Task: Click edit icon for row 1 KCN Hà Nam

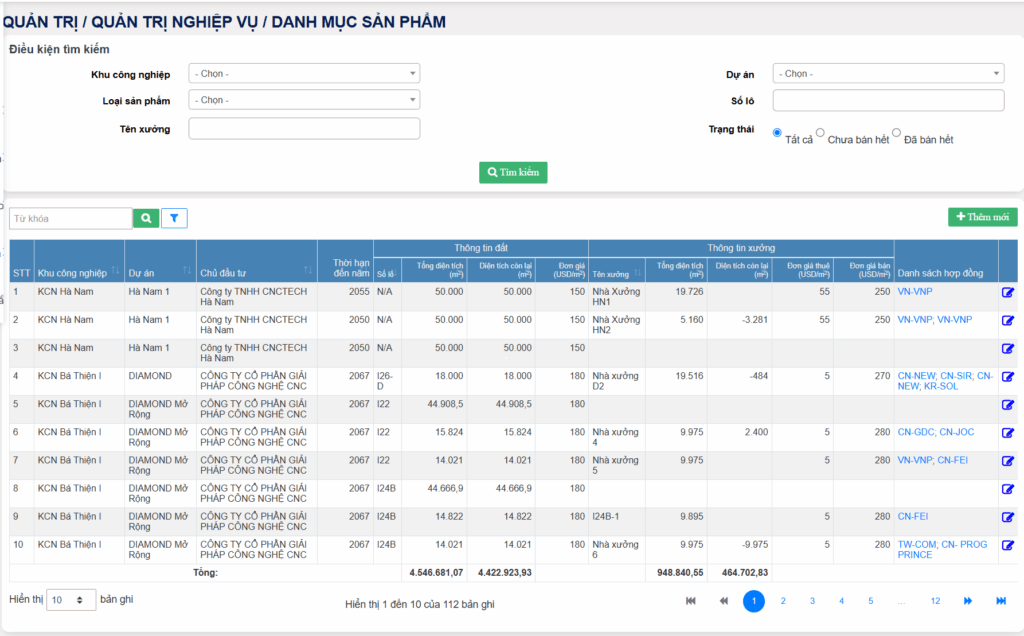Action: tap(1007, 293)
